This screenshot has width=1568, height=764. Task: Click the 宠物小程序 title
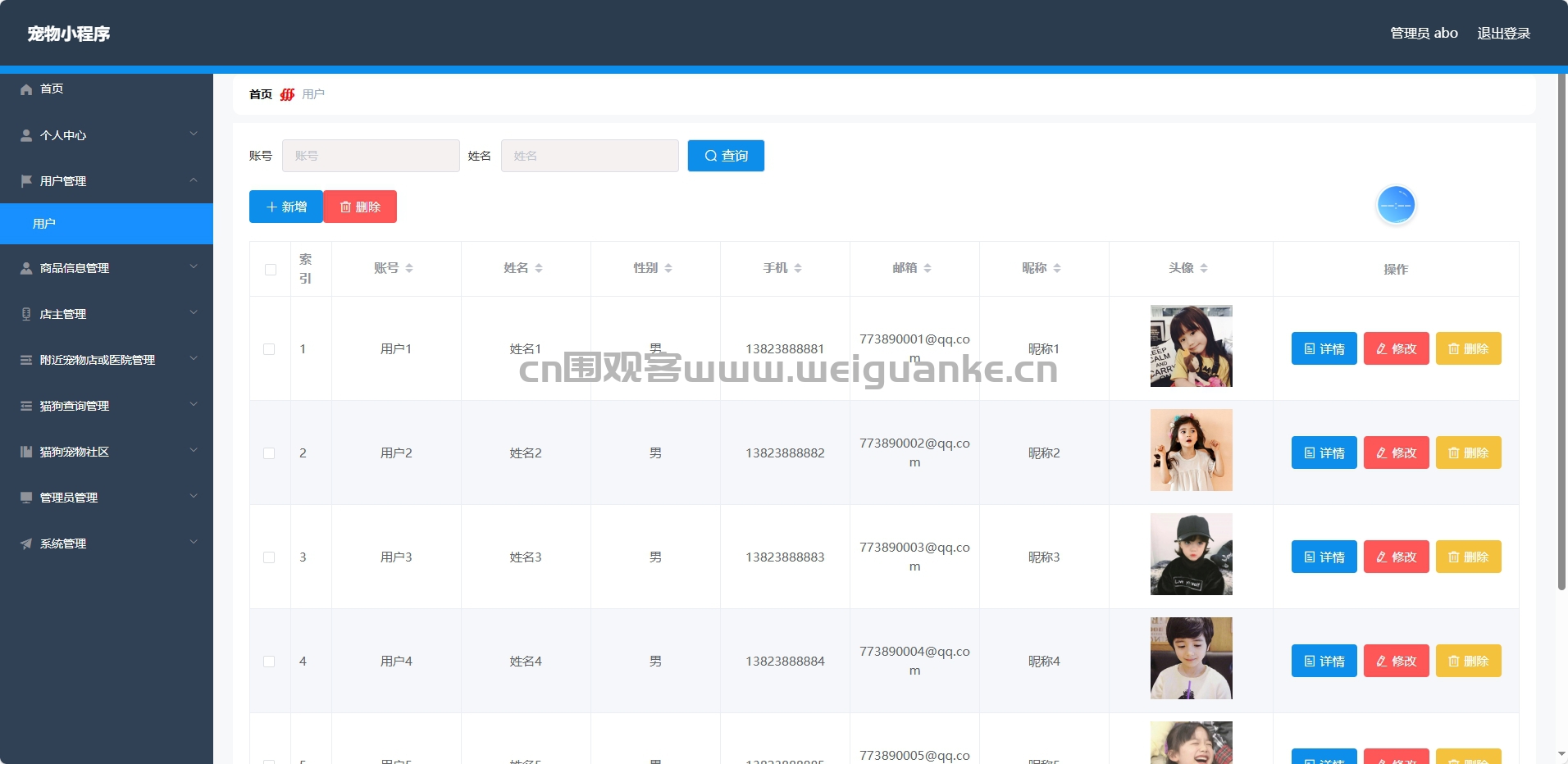[x=69, y=34]
